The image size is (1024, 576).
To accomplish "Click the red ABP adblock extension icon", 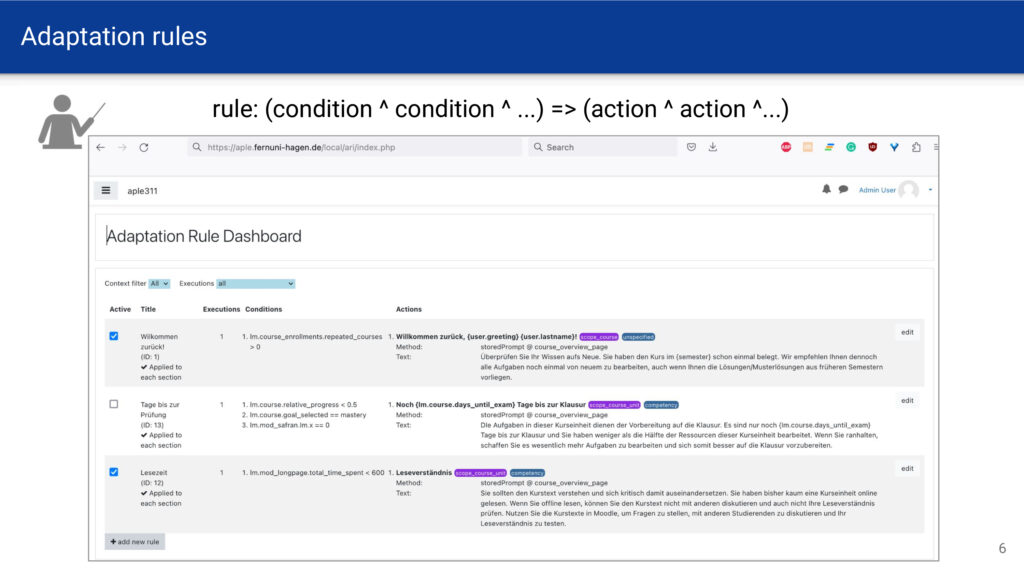I will (x=786, y=147).
